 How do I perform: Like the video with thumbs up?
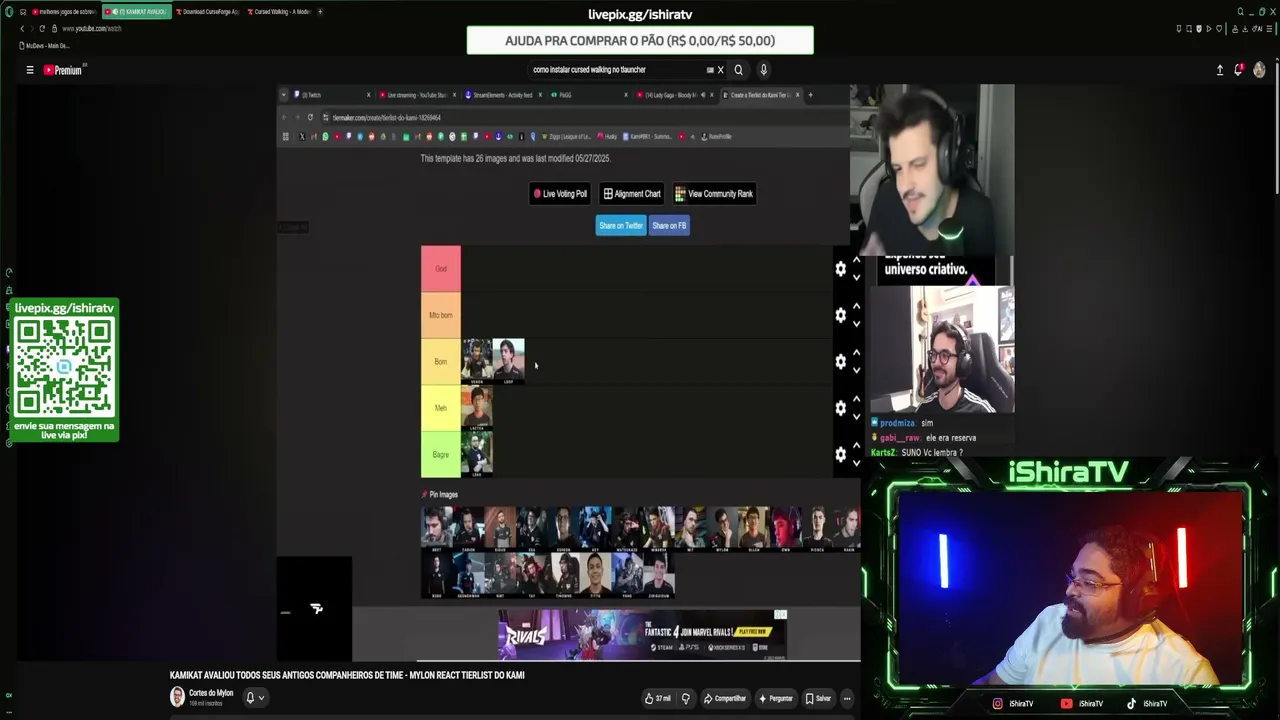657,698
